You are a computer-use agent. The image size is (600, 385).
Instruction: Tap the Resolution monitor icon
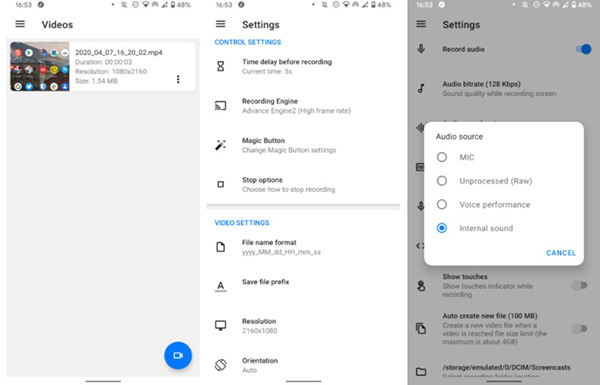pyautogui.click(x=220, y=325)
